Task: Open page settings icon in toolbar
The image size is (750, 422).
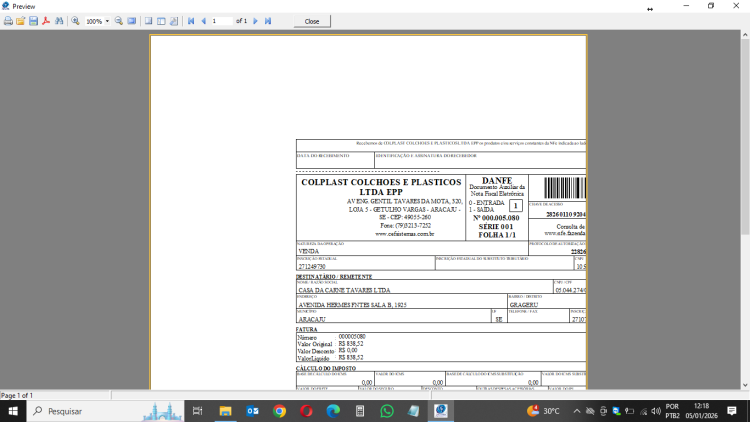Action: [x=174, y=21]
